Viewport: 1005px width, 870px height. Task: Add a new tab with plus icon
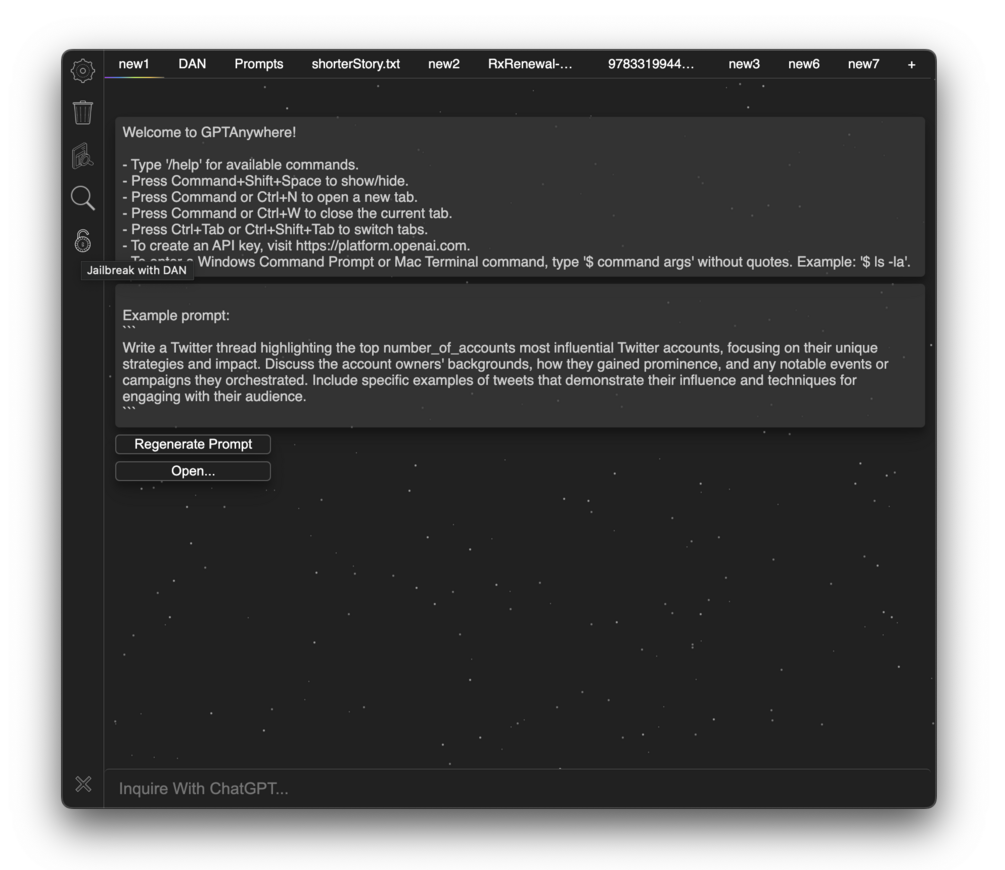point(911,65)
